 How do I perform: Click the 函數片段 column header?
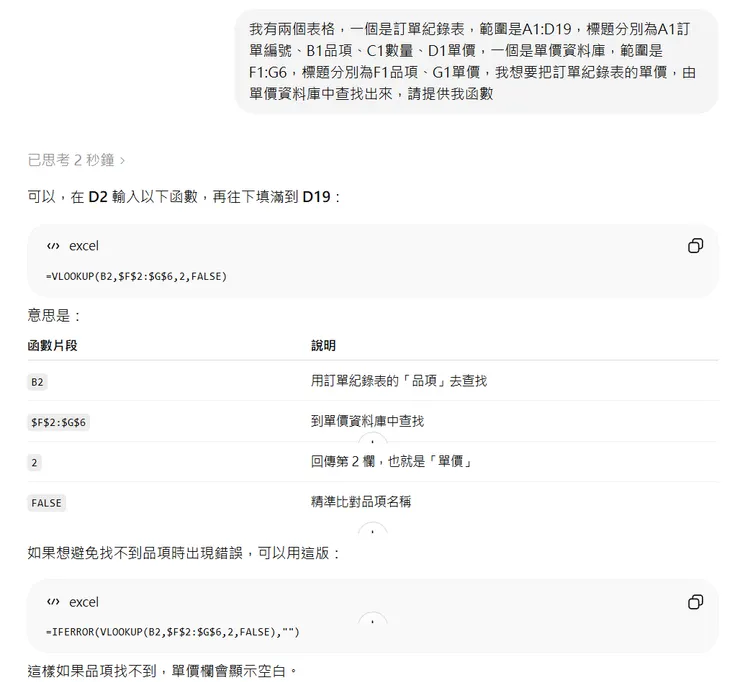[x=52, y=345]
